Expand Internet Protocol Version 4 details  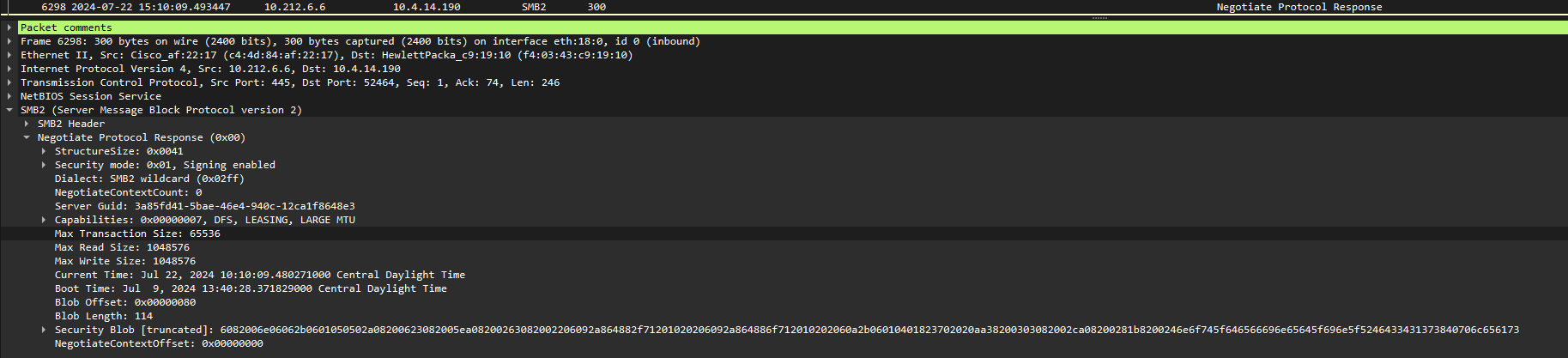click(x=9, y=69)
